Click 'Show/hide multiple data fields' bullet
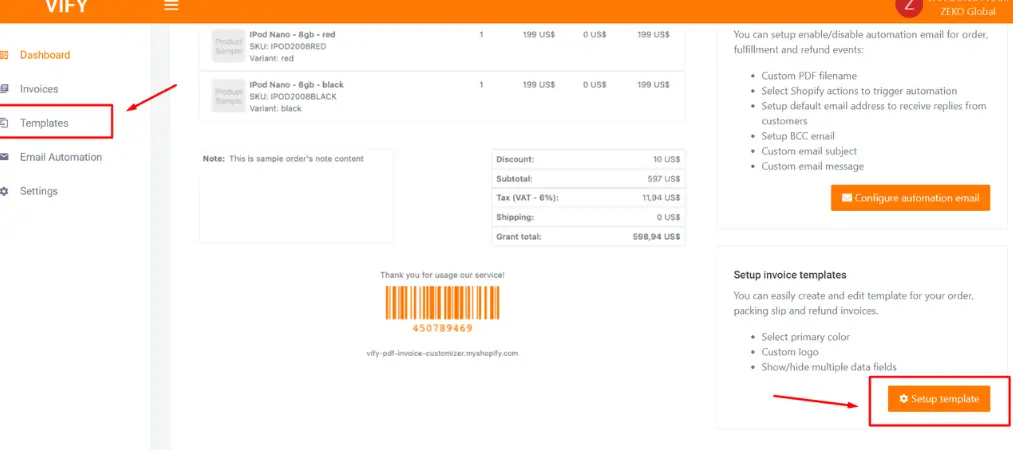 click(x=829, y=367)
